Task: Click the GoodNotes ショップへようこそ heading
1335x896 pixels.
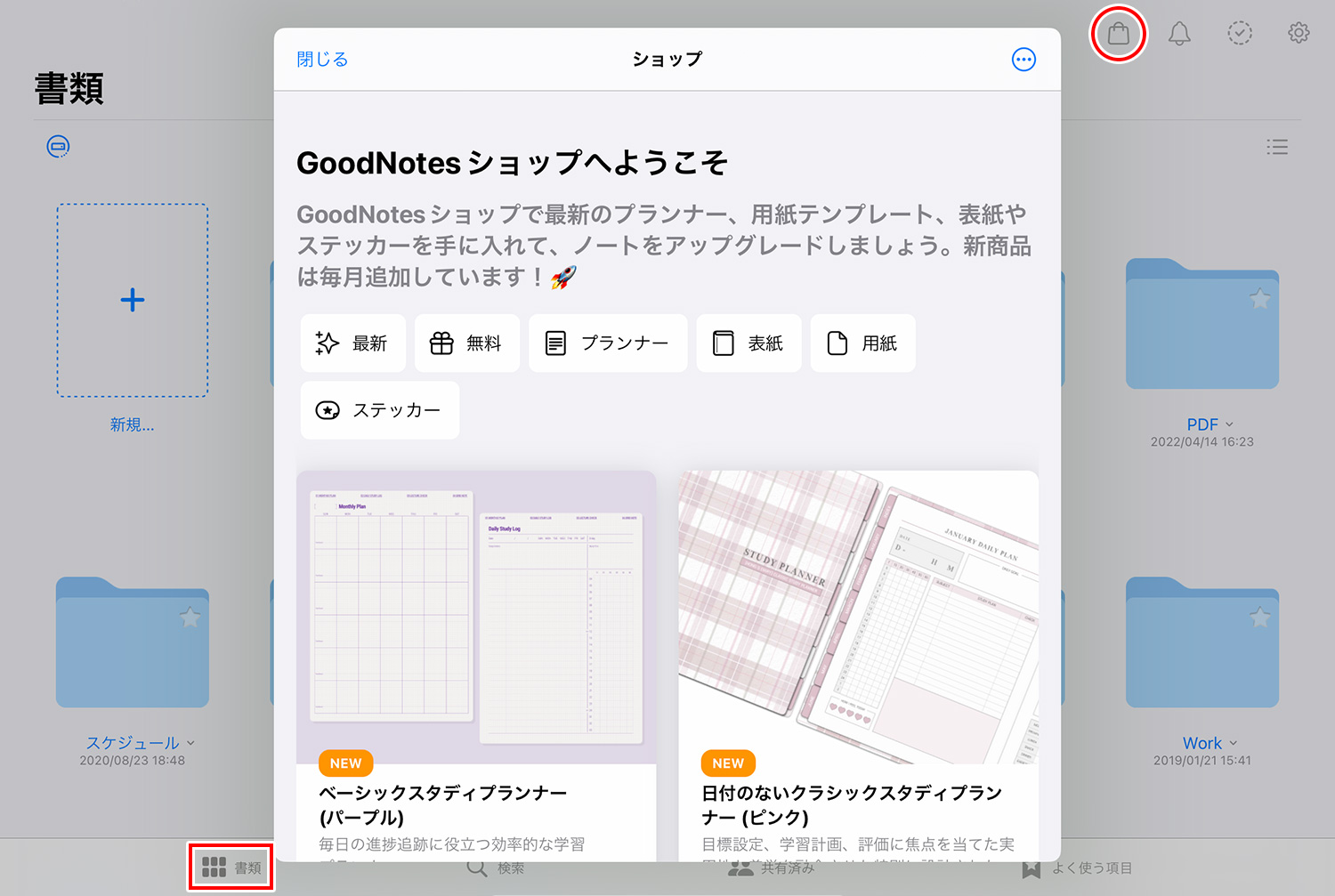Action: click(513, 163)
